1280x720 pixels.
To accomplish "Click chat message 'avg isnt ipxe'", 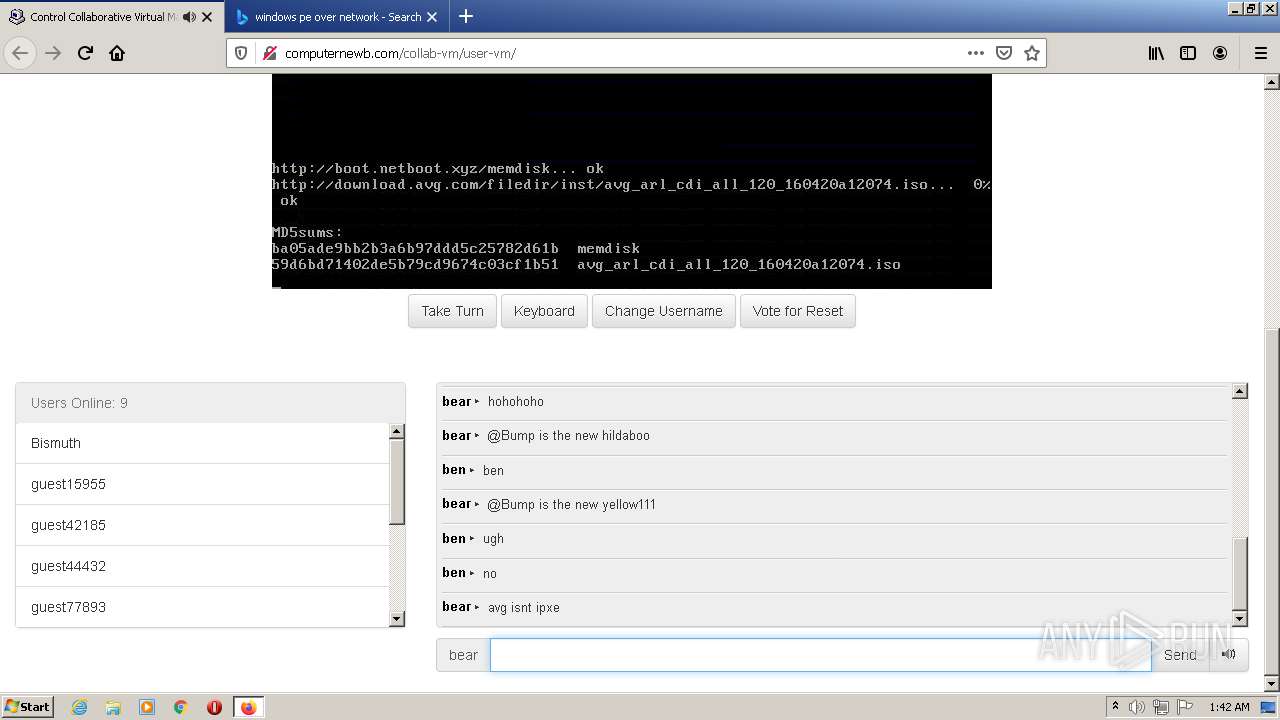I will click(524, 607).
